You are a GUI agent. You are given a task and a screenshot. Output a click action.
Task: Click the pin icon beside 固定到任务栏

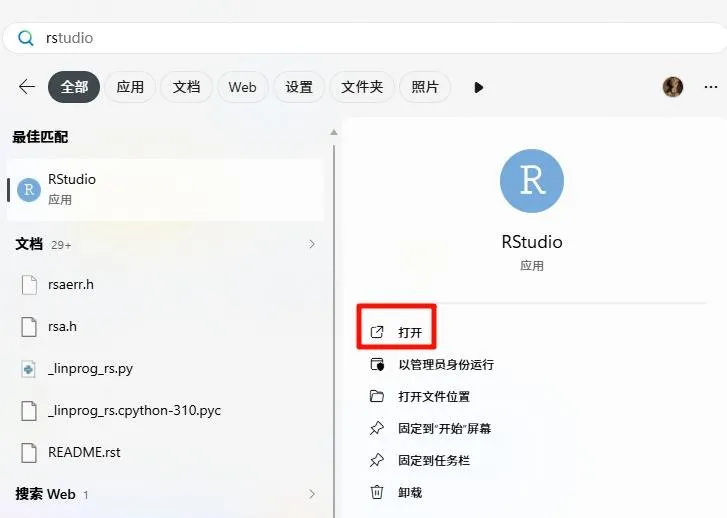click(x=377, y=460)
